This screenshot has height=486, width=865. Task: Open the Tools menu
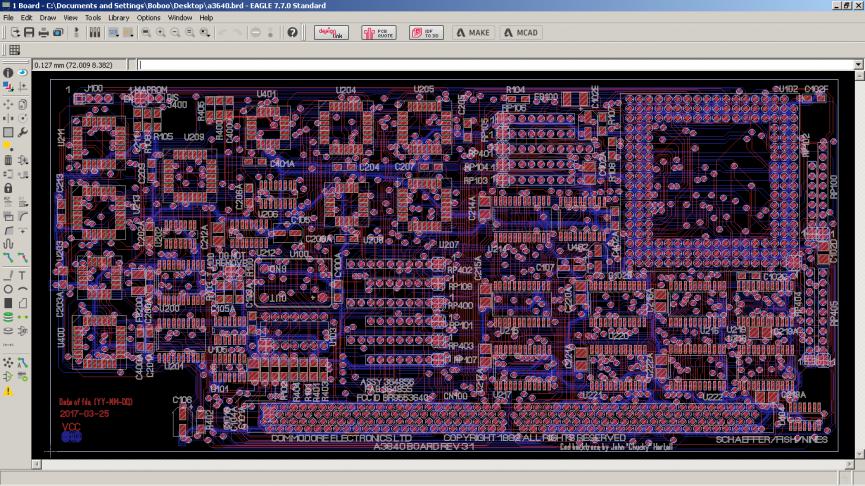[x=93, y=18]
